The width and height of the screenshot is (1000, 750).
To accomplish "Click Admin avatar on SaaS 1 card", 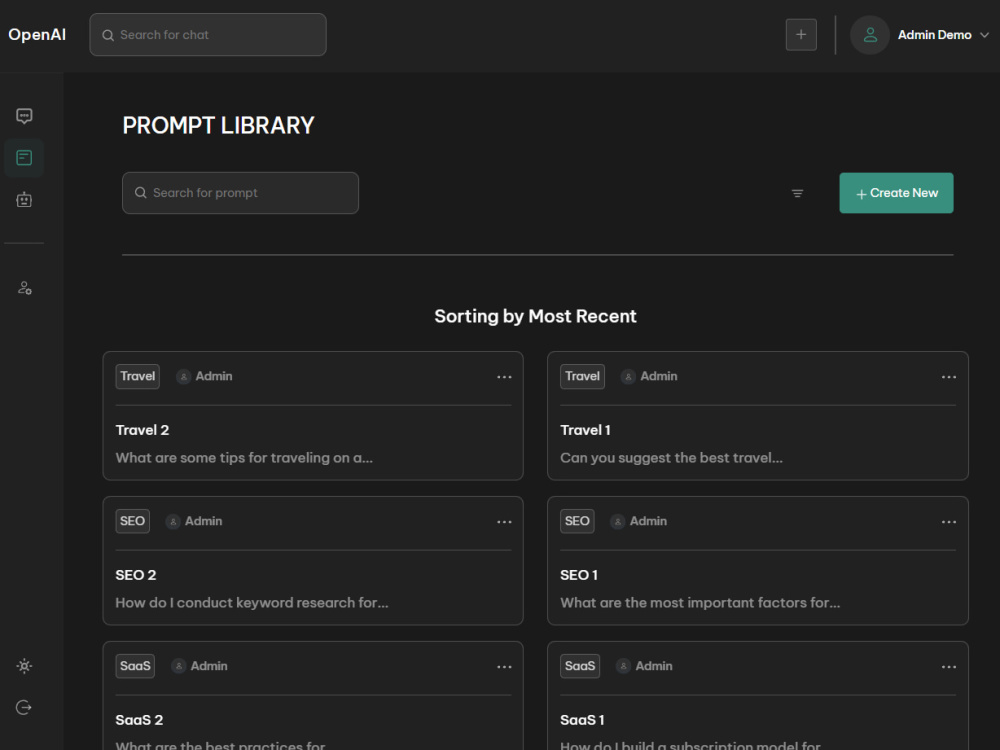I will pyautogui.click(x=623, y=666).
